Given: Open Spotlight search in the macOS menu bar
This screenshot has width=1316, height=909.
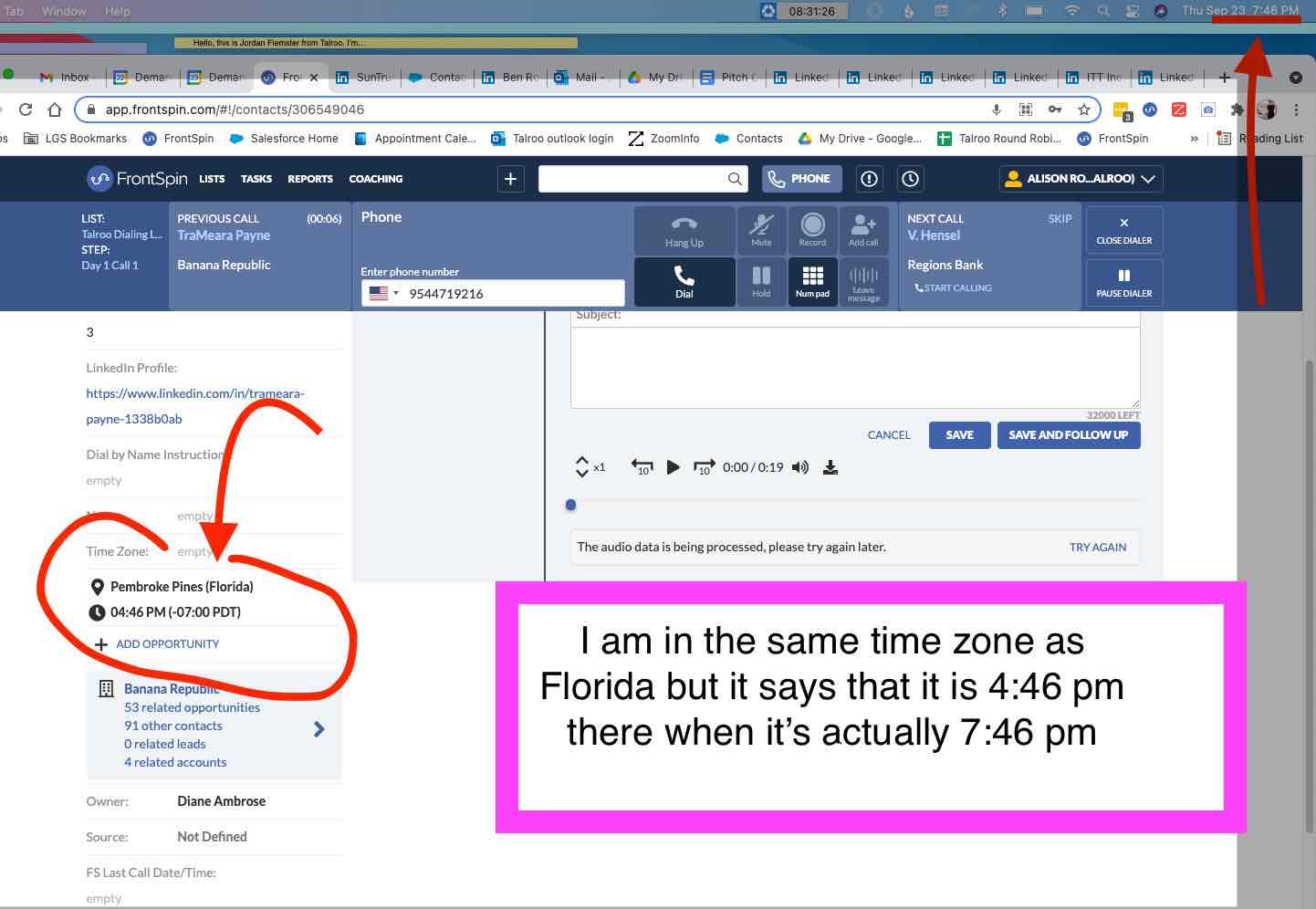Looking at the screenshot, I should pyautogui.click(x=1103, y=11).
